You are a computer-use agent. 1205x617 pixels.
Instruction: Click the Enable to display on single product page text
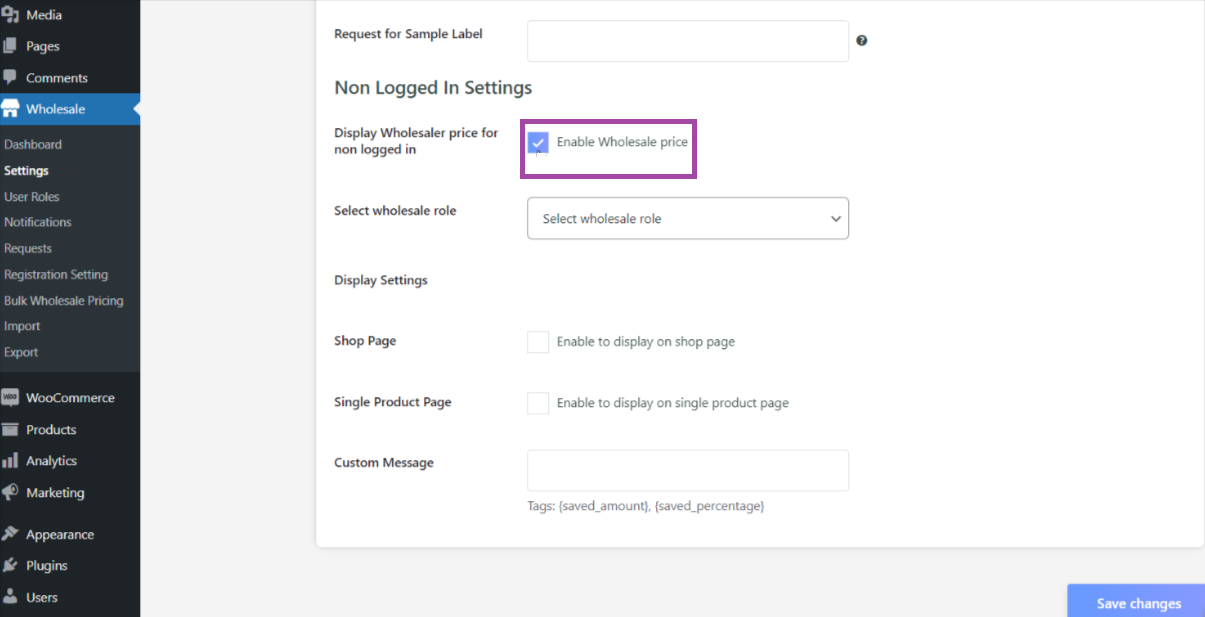click(x=673, y=403)
